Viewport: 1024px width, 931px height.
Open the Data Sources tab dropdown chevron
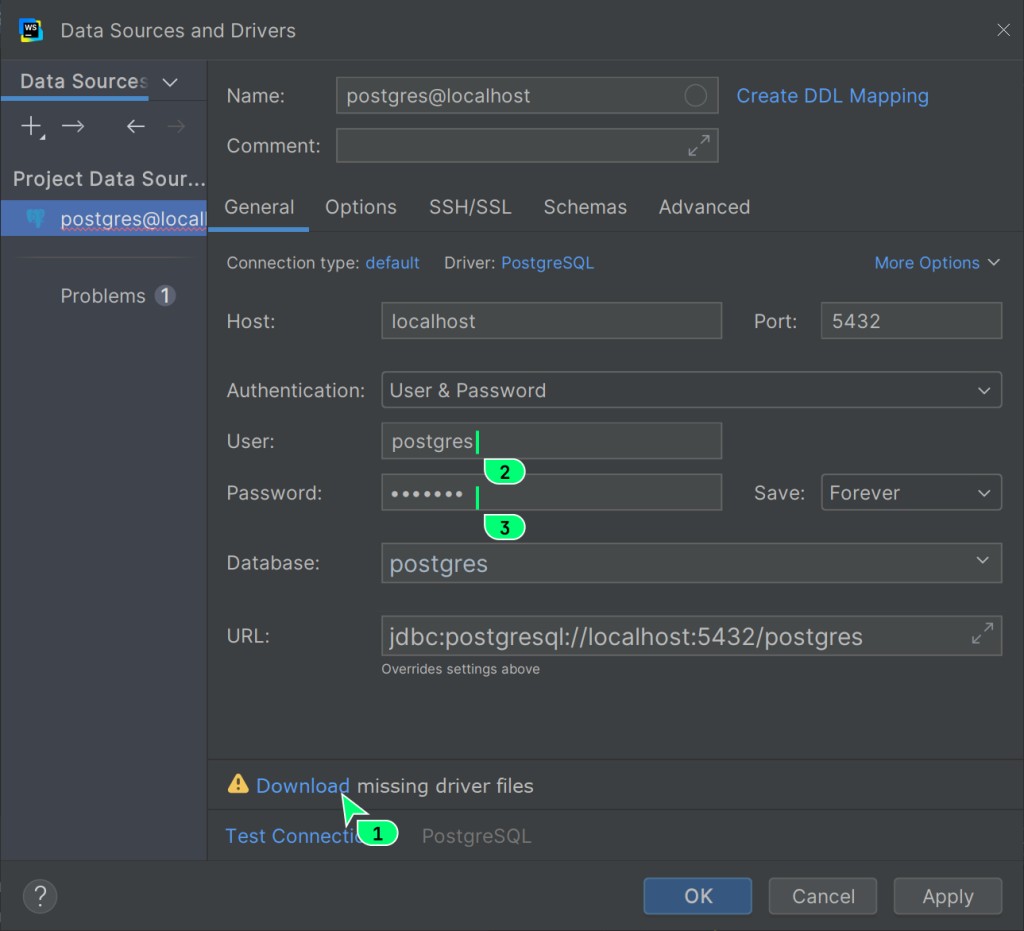tap(170, 82)
